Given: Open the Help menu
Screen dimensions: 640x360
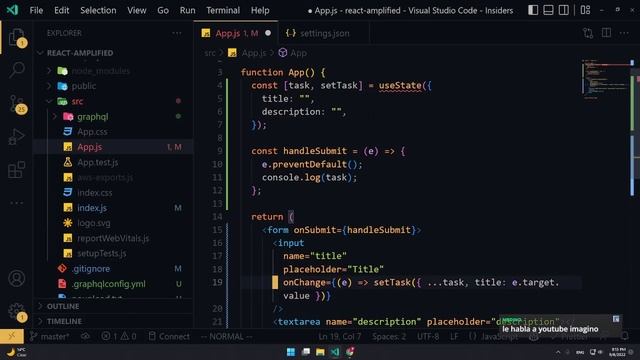Looking at the screenshot, I should pyautogui.click(x=260, y=10).
